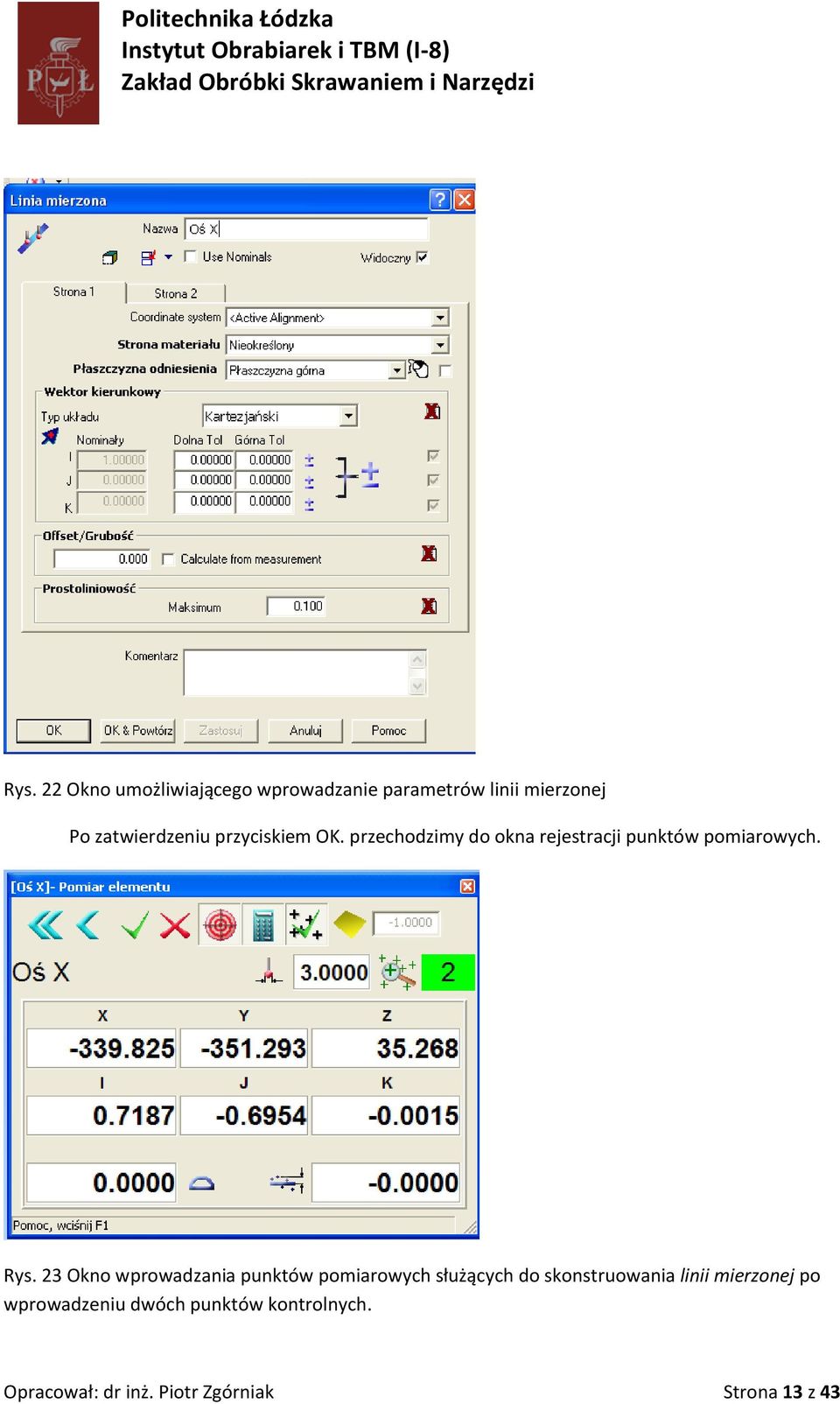Viewport: 840px width, 1404px height.
Task: Click the Zastosuj button
Action: coord(220,730)
